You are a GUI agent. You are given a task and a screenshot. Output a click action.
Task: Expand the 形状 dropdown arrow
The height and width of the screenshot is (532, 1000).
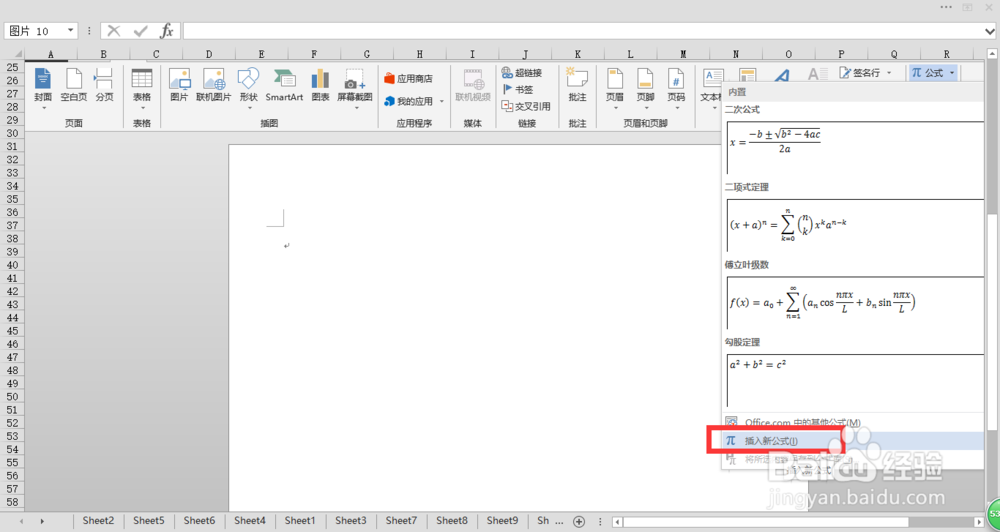248,108
